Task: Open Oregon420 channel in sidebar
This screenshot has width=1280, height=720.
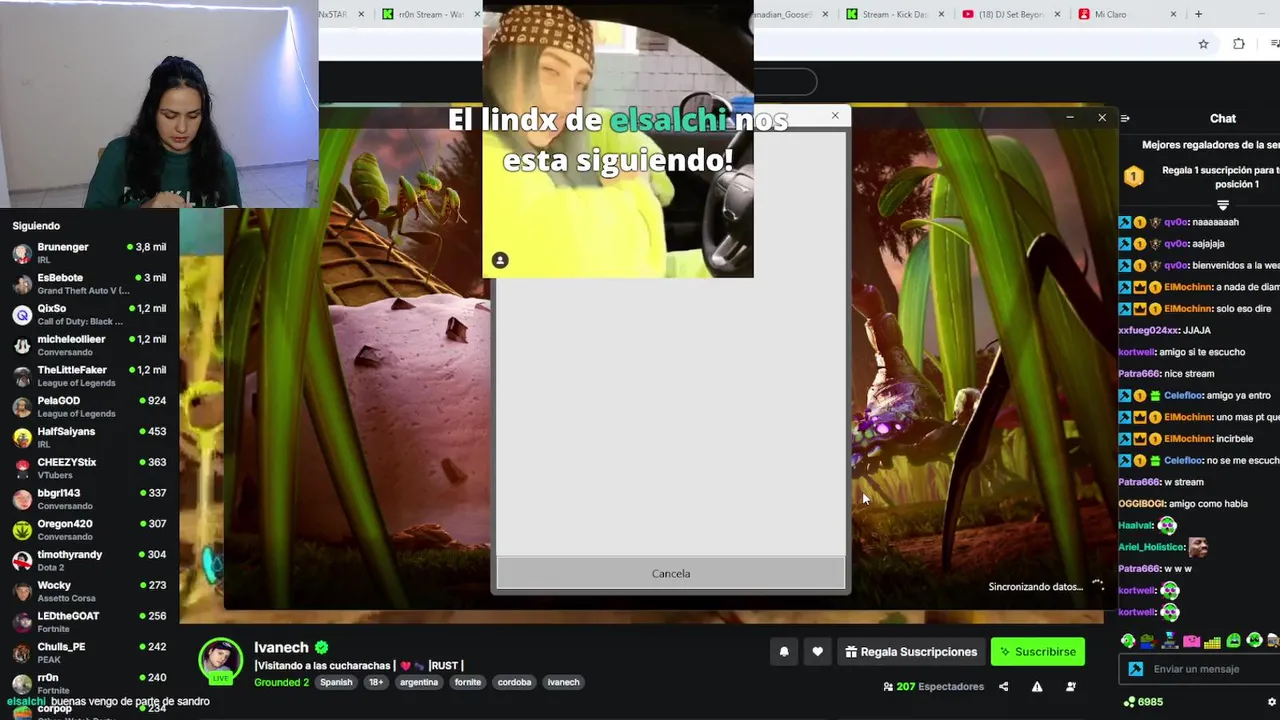Action: (90, 530)
